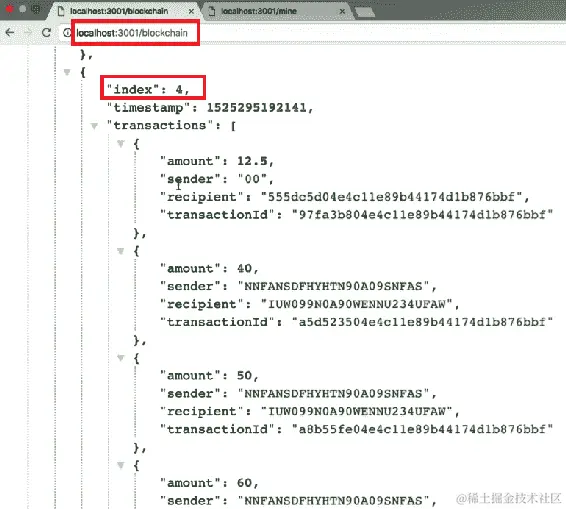Screen dimensions: 566x509
Task: Collapse the transaction with amount 40
Action: [121, 251]
